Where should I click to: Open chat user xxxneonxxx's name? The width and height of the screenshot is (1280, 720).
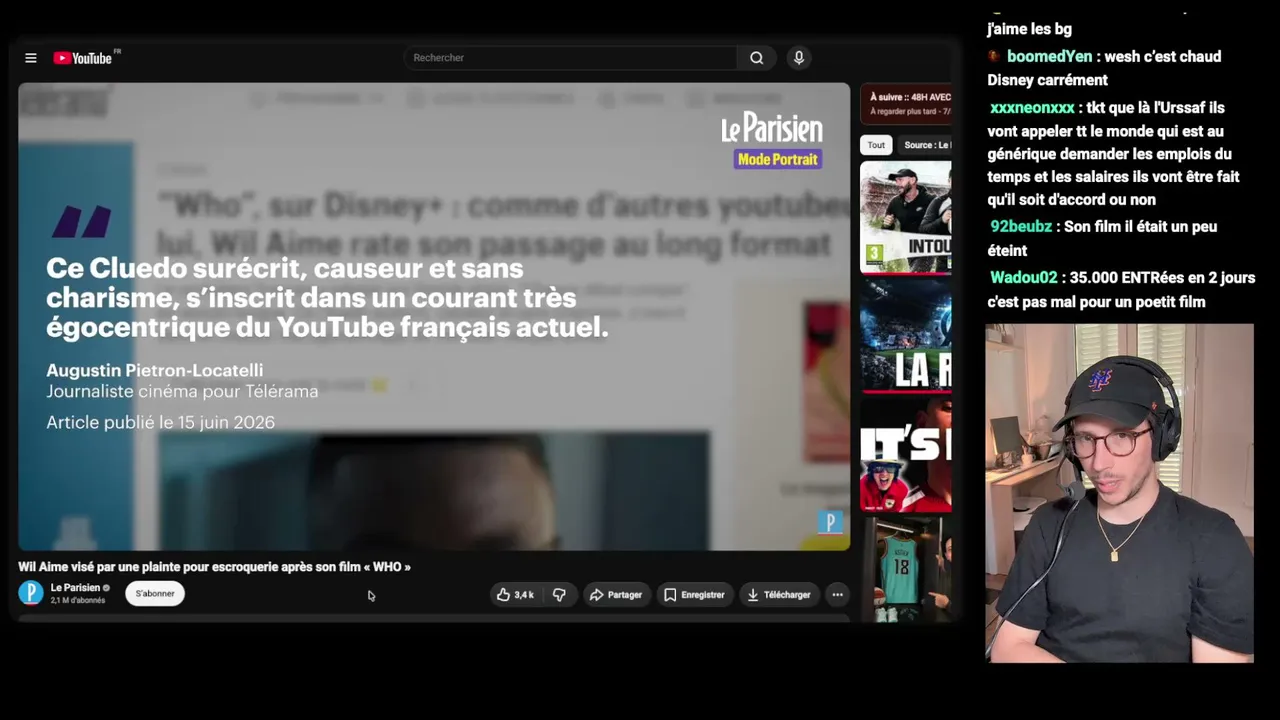[x=1032, y=108]
